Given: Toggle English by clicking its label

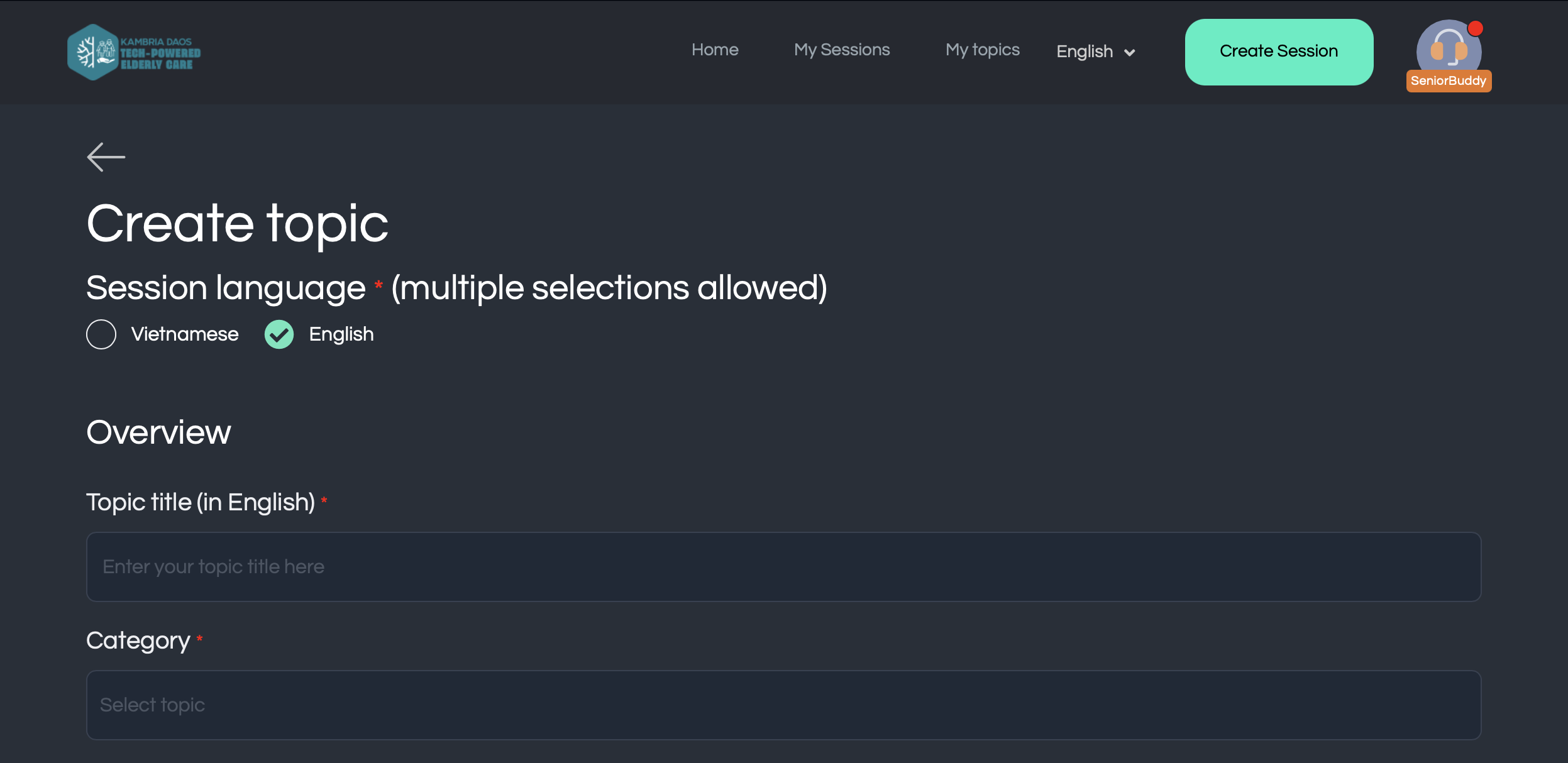Looking at the screenshot, I should tap(341, 334).
